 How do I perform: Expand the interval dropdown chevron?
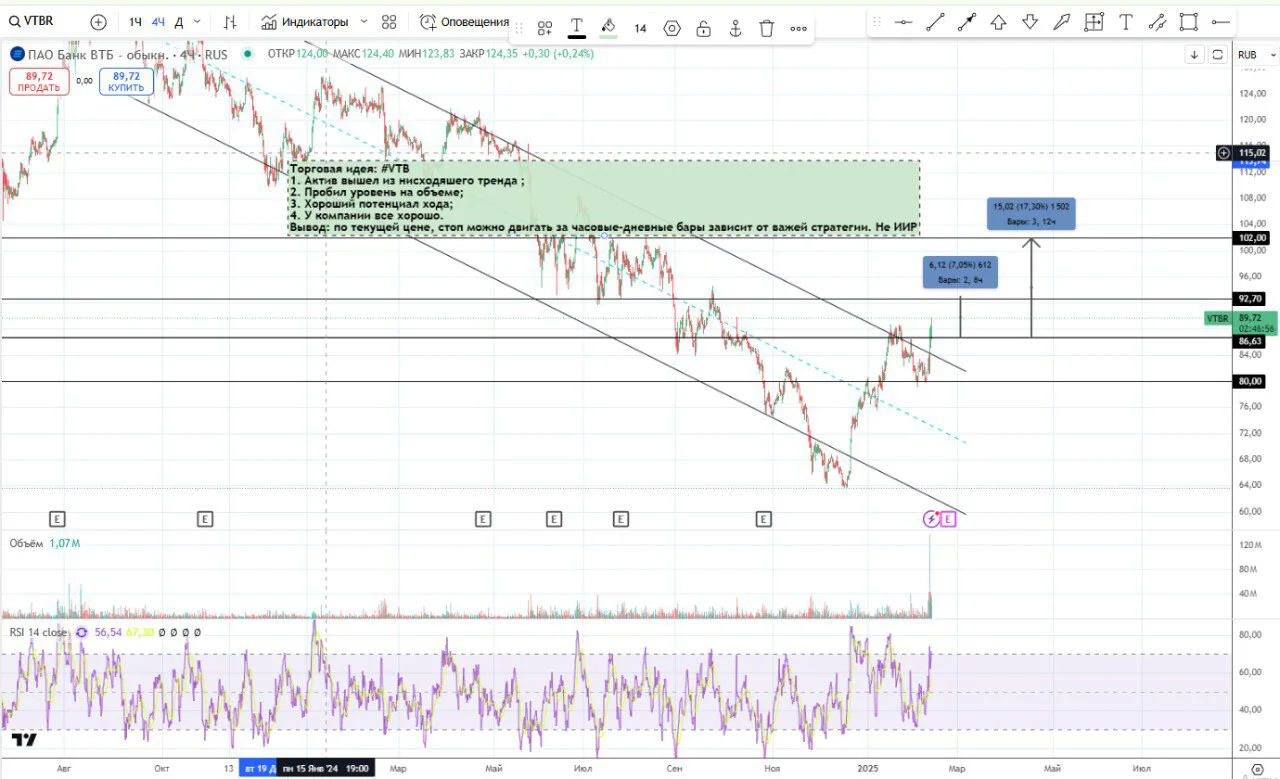(x=198, y=22)
